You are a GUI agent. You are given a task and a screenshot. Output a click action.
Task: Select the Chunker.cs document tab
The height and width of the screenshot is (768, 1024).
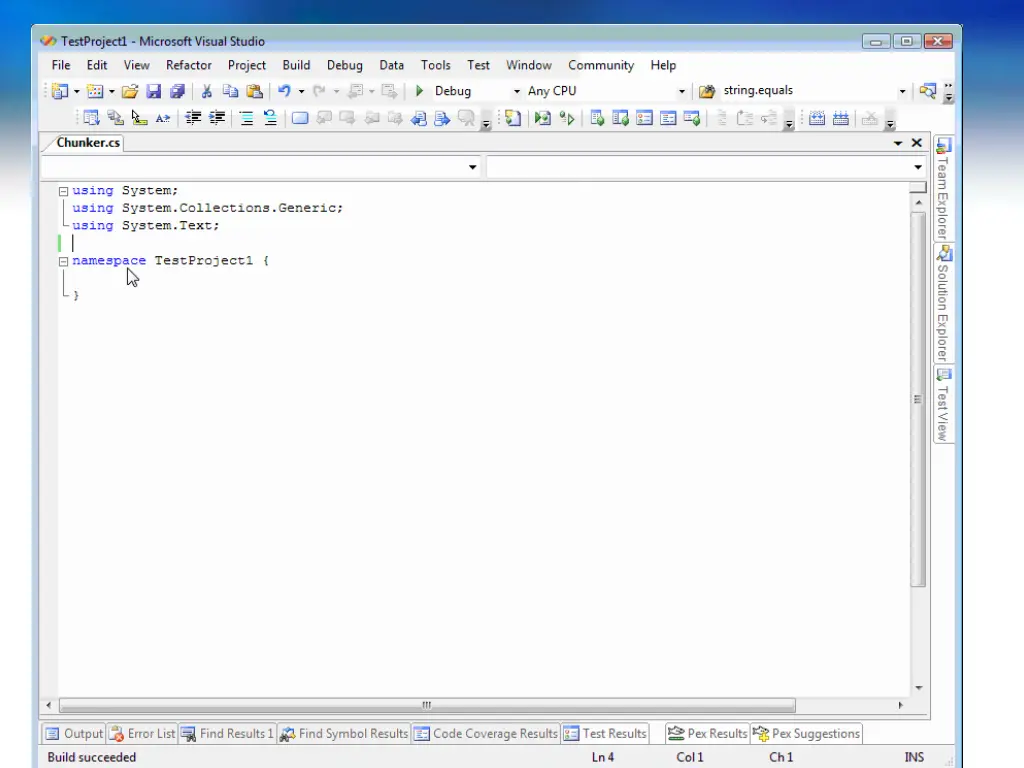tap(88, 142)
